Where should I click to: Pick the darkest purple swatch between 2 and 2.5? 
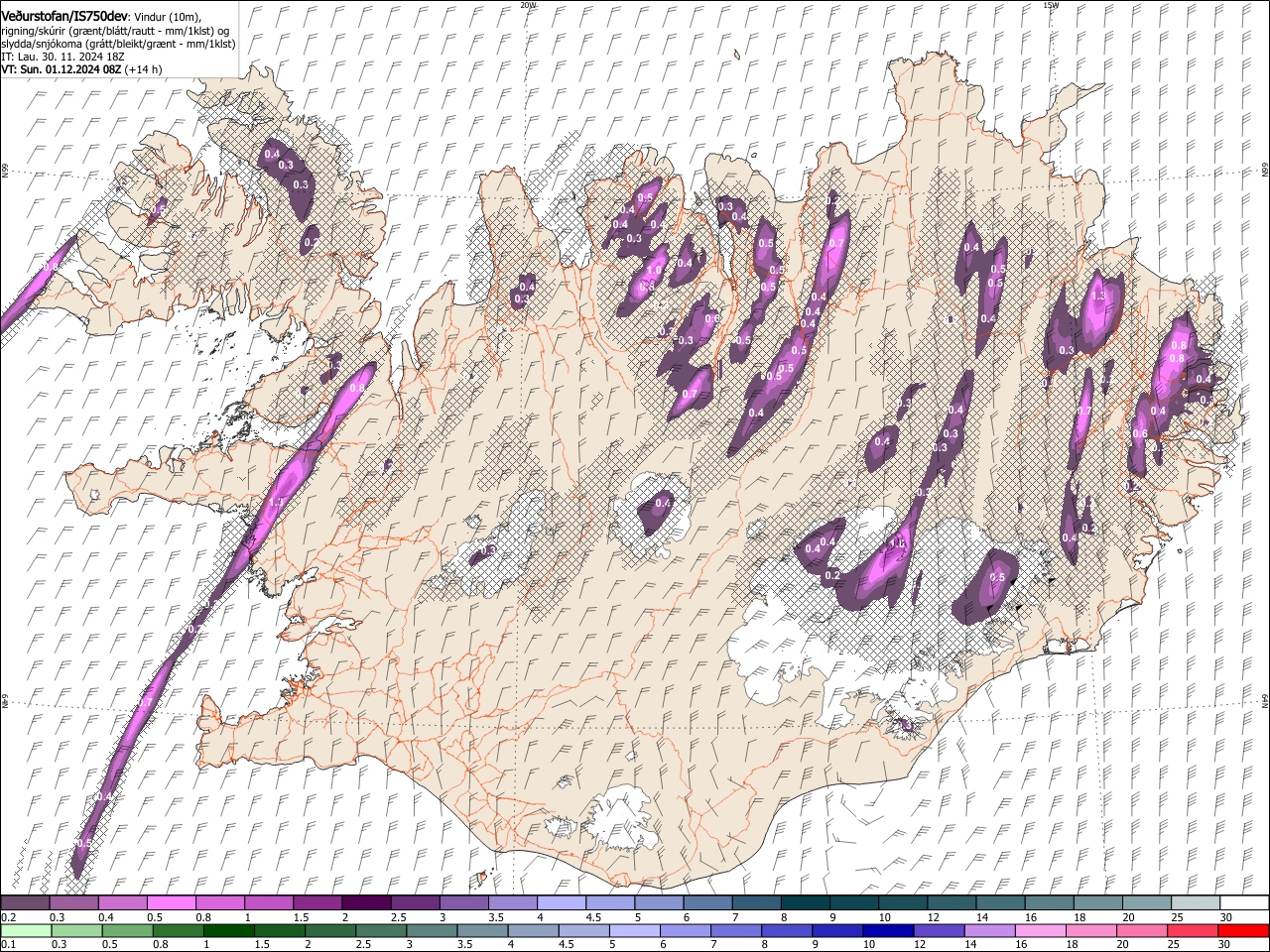tap(366, 902)
